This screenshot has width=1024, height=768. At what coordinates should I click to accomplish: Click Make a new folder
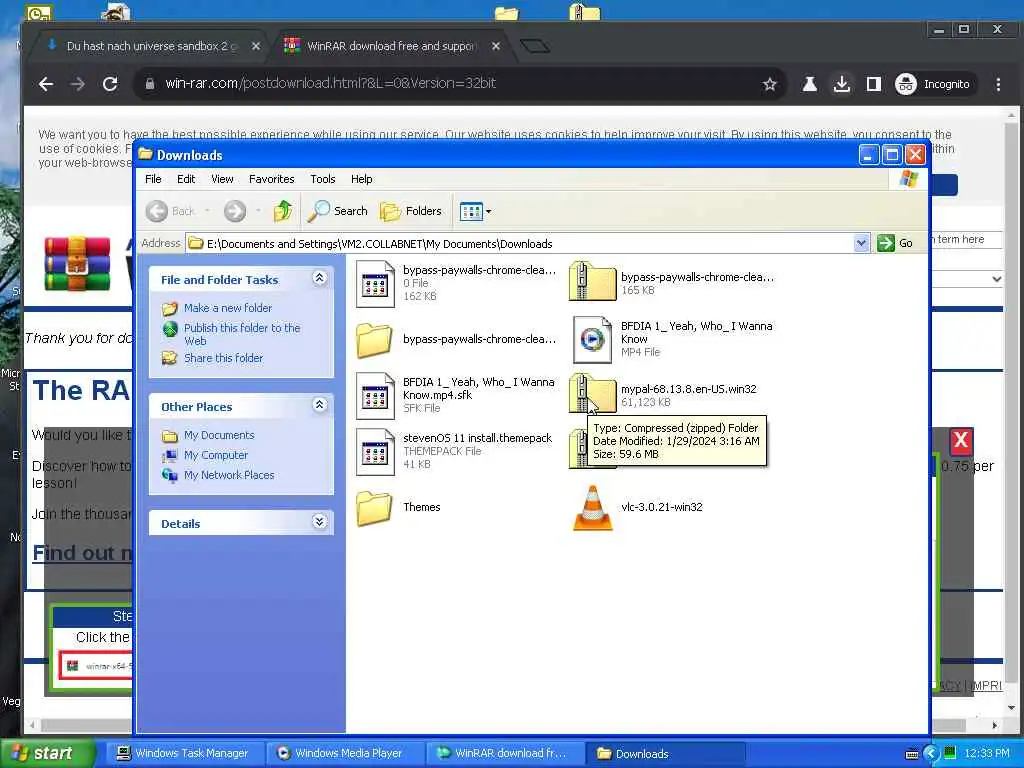[x=227, y=308]
